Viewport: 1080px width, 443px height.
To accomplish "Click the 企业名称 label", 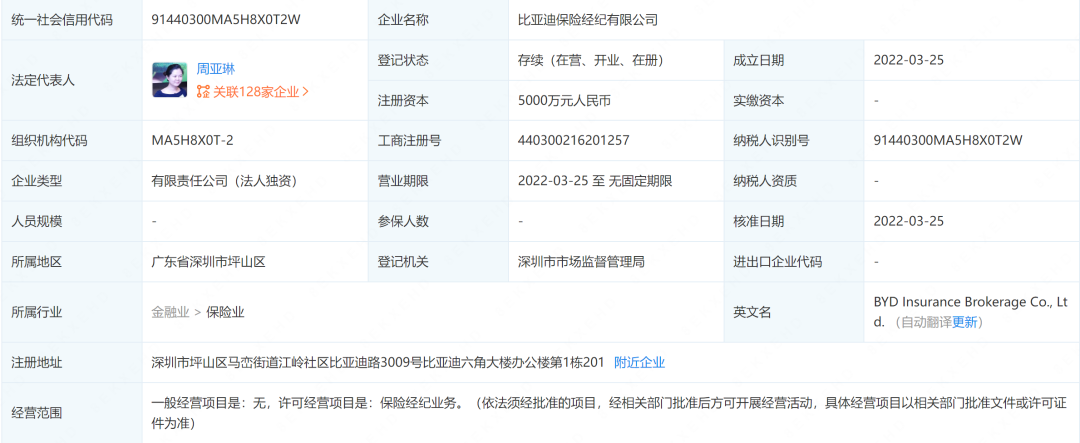I will point(403,20).
